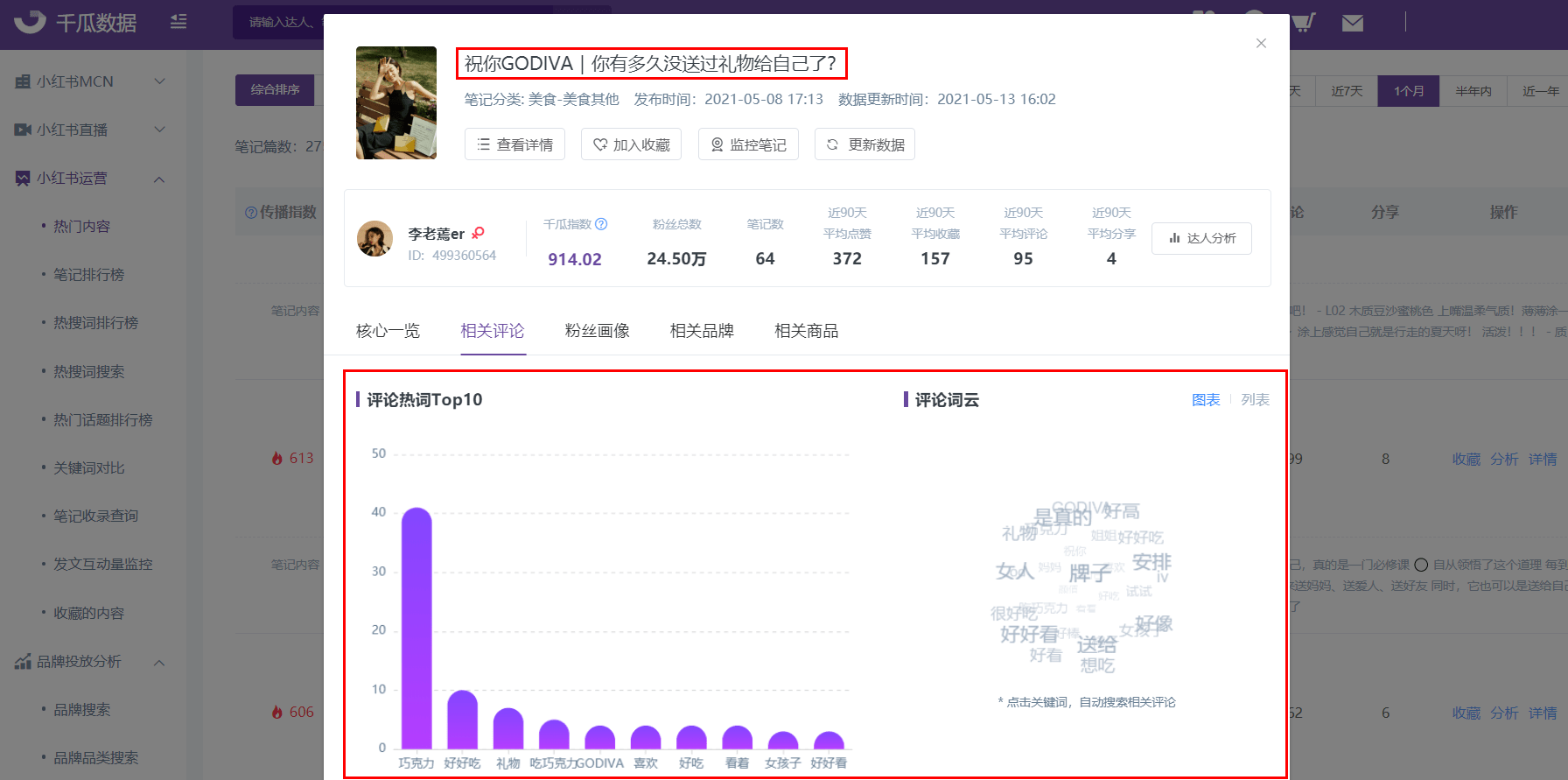Open 品牌品类搜索 in sidebar
The image size is (1568, 780).
point(95,758)
